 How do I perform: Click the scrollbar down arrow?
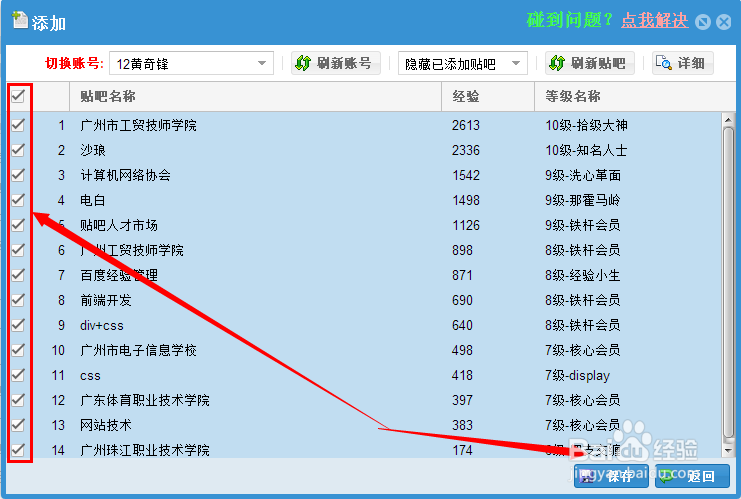pyautogui.click(x=728, y=451)
